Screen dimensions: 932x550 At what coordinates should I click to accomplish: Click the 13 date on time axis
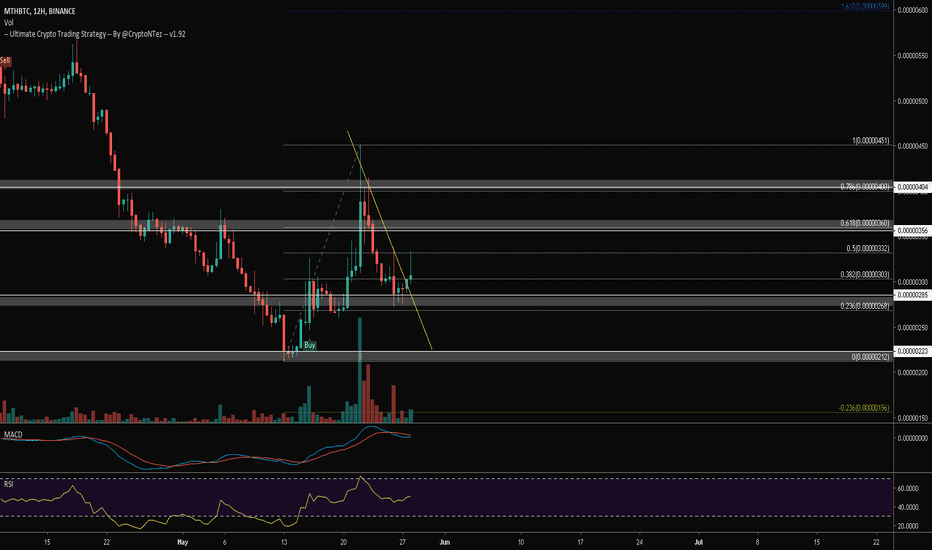point(284,542)
